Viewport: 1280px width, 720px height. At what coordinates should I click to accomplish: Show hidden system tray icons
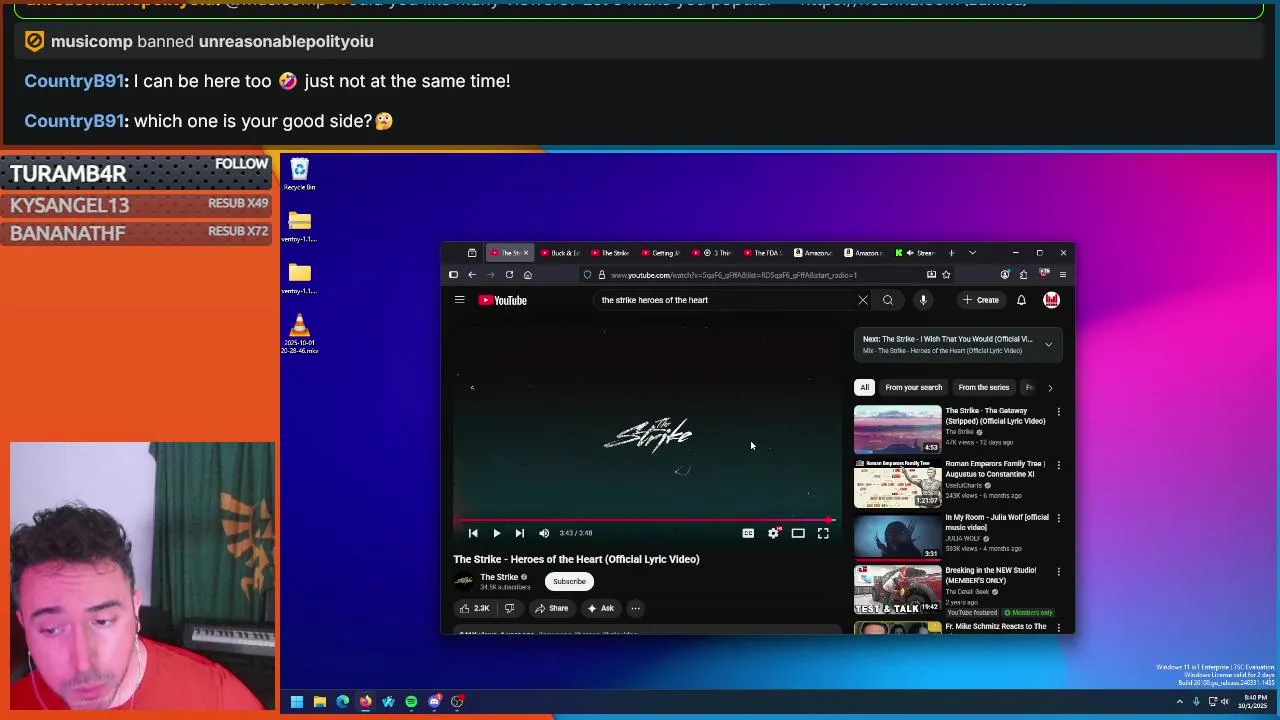(1179, 702)
